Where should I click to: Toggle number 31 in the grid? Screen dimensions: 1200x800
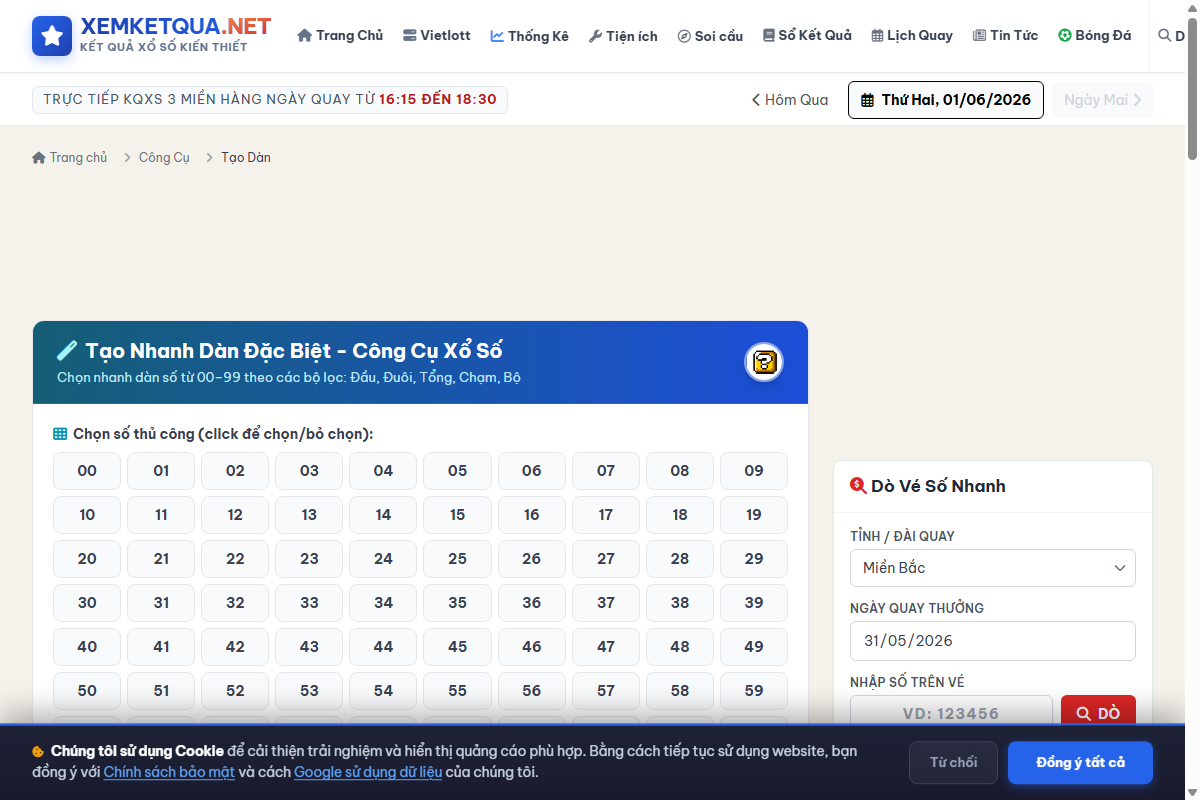point(161,603)
